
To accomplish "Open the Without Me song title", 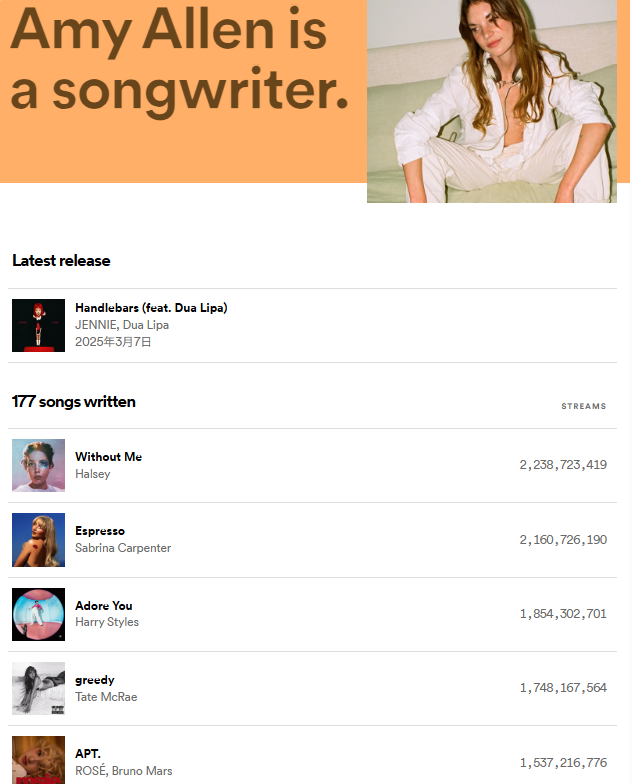I will coord(108,456).
